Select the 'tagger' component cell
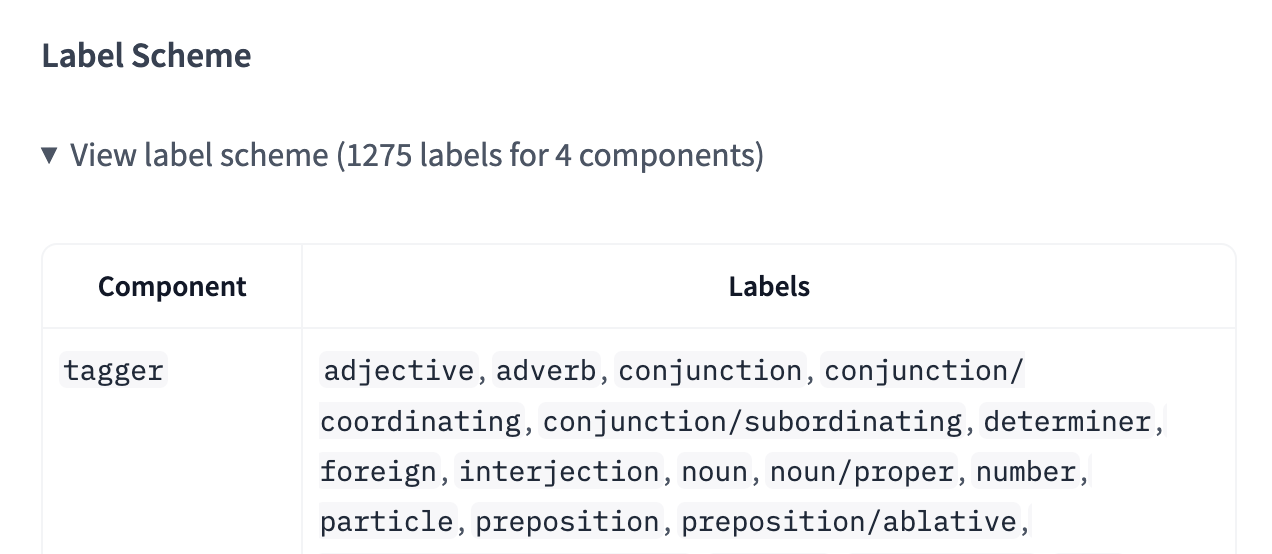This screenshot has height=554, width=1272. click(113, 371)
